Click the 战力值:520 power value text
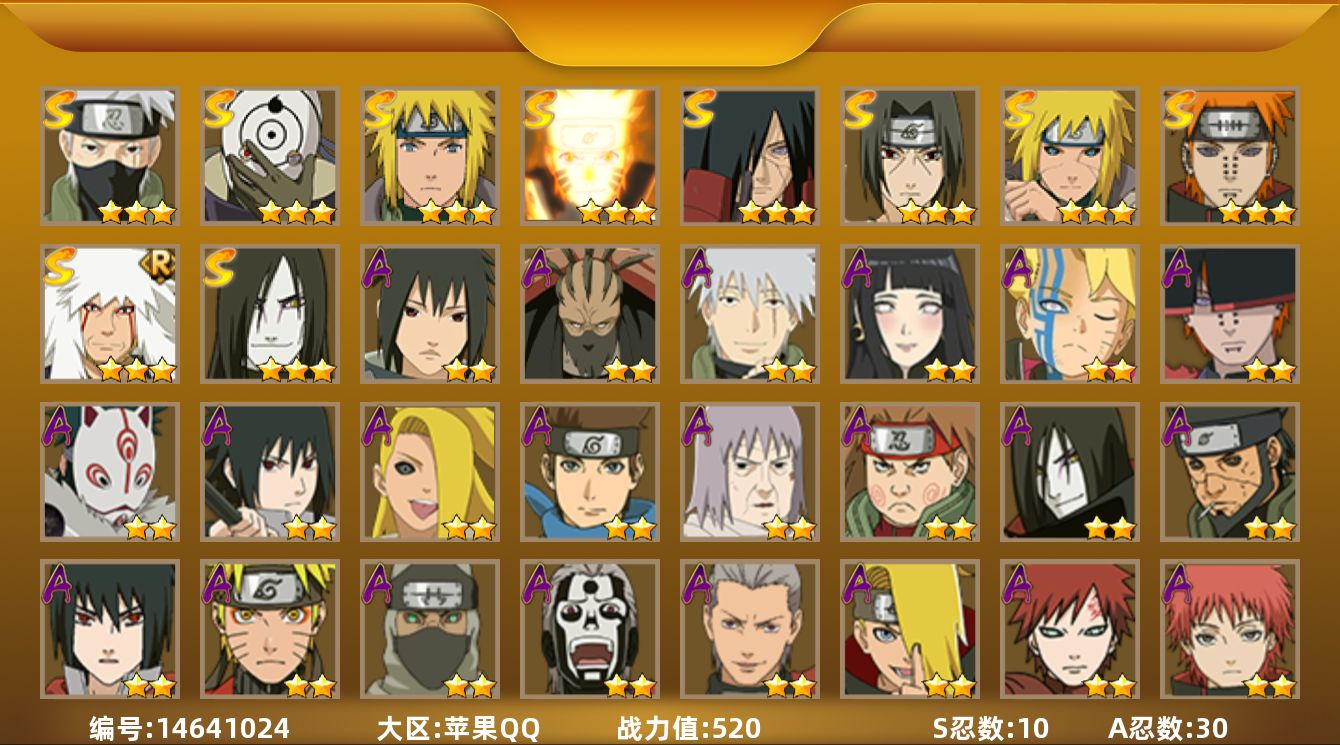This screenshot has height=745, width=1340. pos(689,728)
